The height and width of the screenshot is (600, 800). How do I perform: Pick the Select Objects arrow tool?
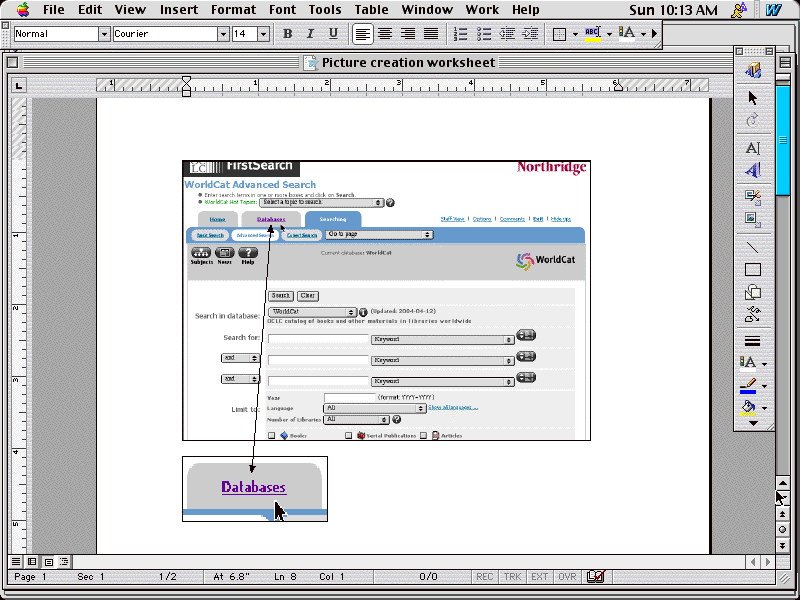tap(753, 97)
